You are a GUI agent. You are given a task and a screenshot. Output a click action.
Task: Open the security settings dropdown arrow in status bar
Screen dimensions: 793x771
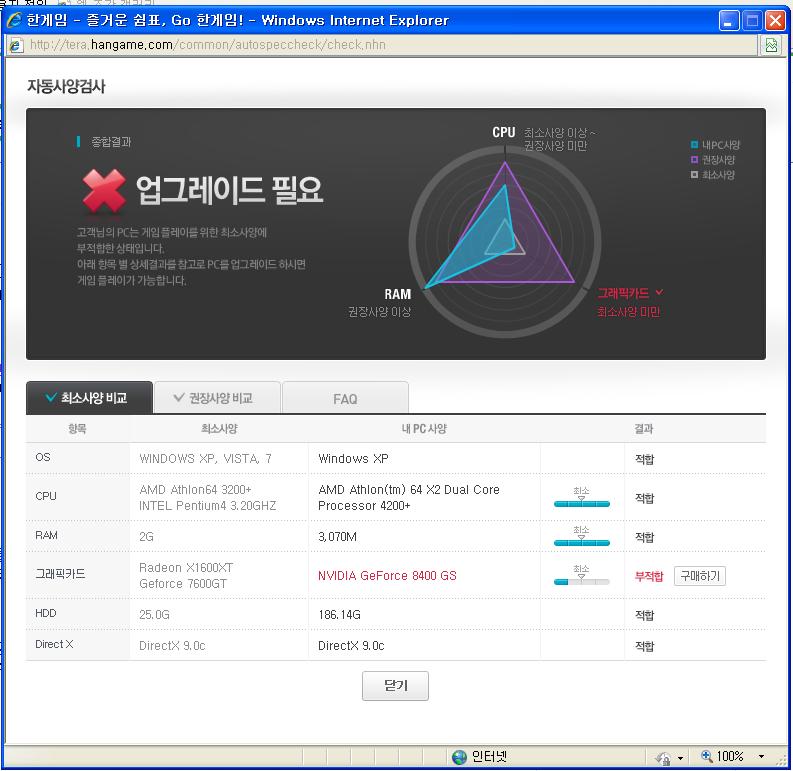[x=680, y=758]
